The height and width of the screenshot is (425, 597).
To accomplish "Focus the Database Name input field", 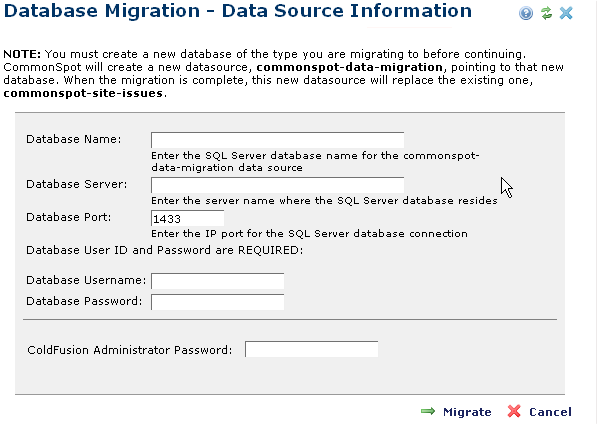I will (278, 140).
